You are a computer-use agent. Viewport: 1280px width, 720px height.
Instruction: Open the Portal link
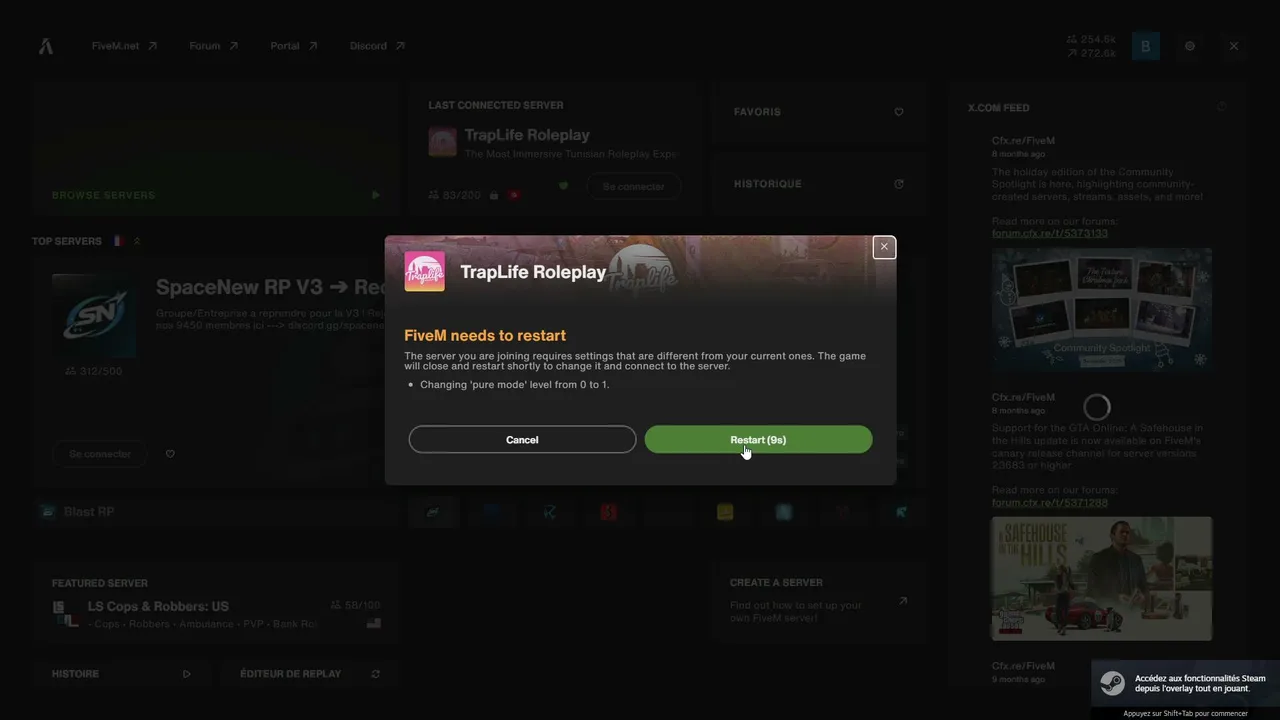293,46
